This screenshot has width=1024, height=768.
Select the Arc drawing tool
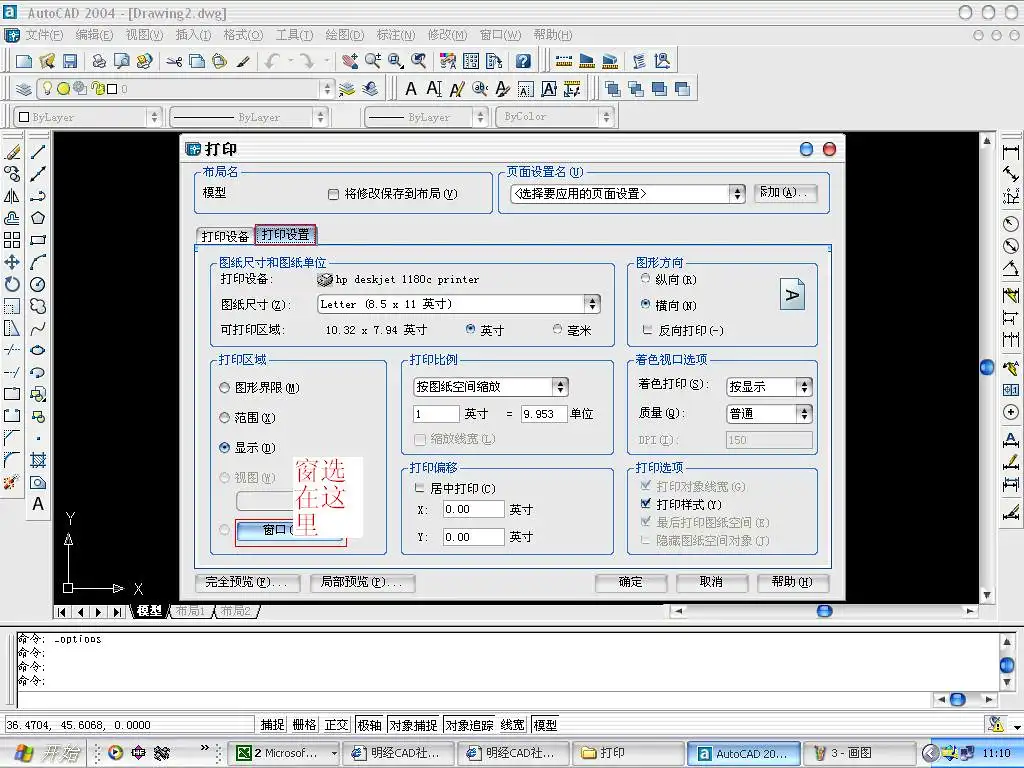38,262
